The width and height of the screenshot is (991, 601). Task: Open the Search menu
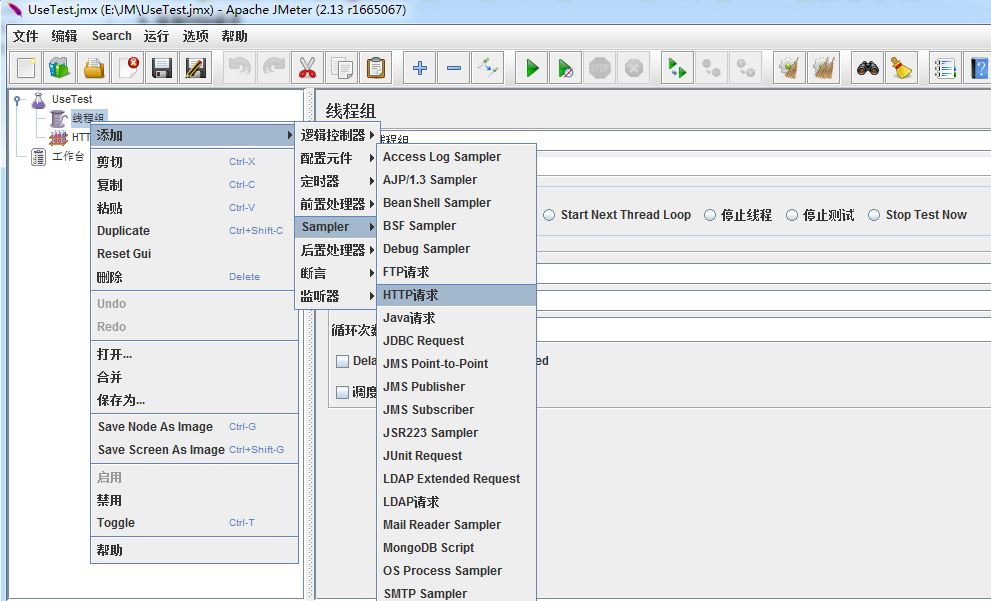111,36
